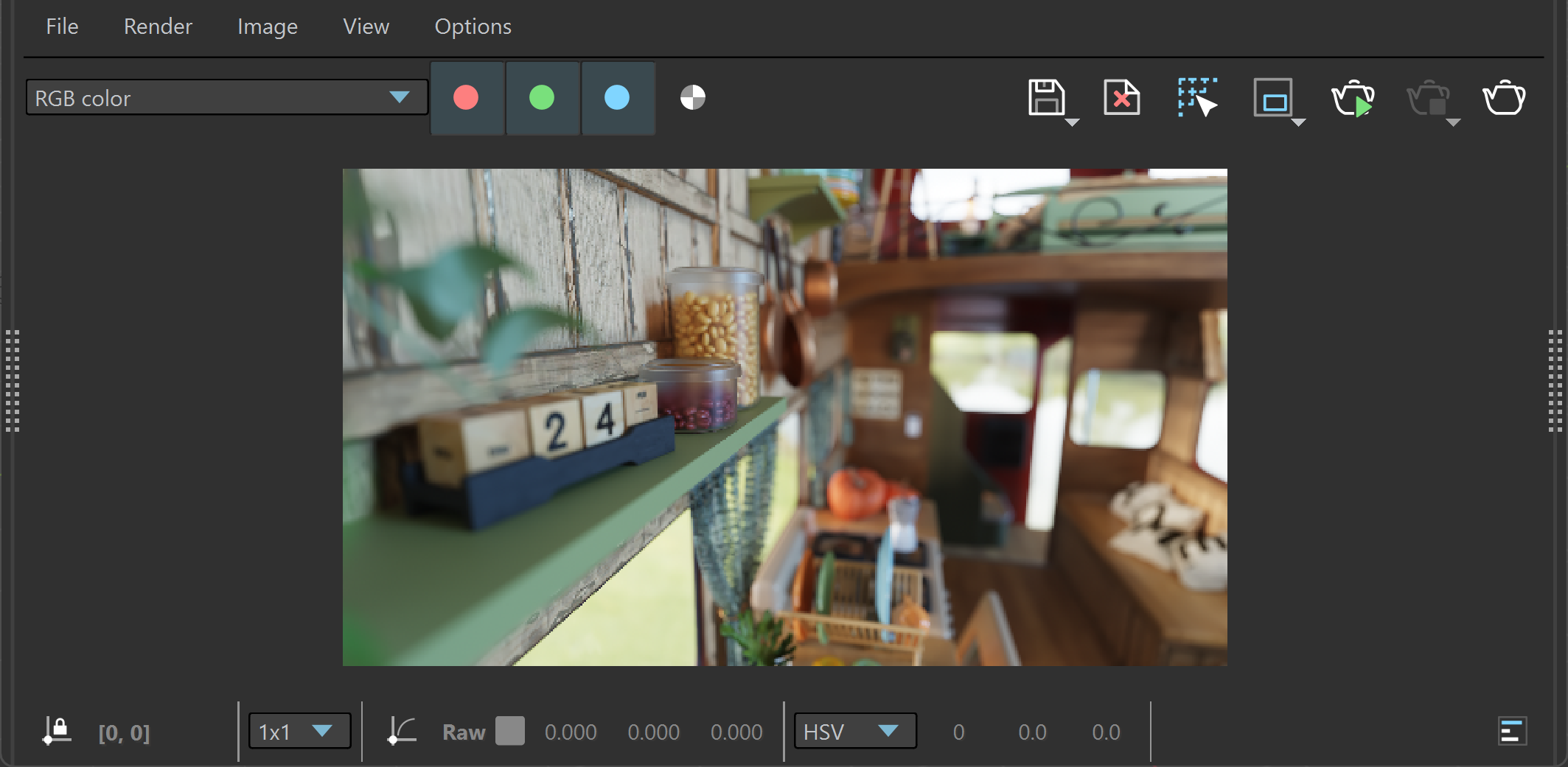Click the first 0.000 red value
1568x767 pixels.
point(571,732)
